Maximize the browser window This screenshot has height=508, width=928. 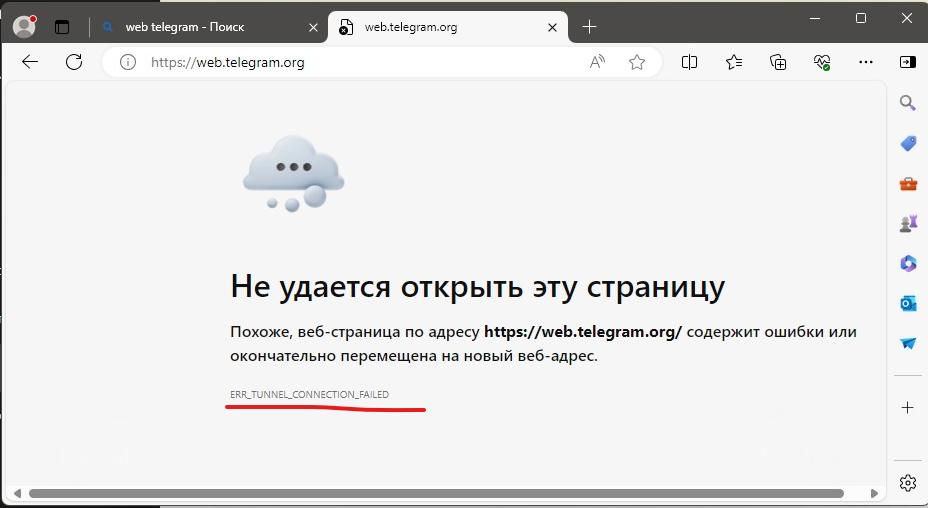[x=861, y=18]
